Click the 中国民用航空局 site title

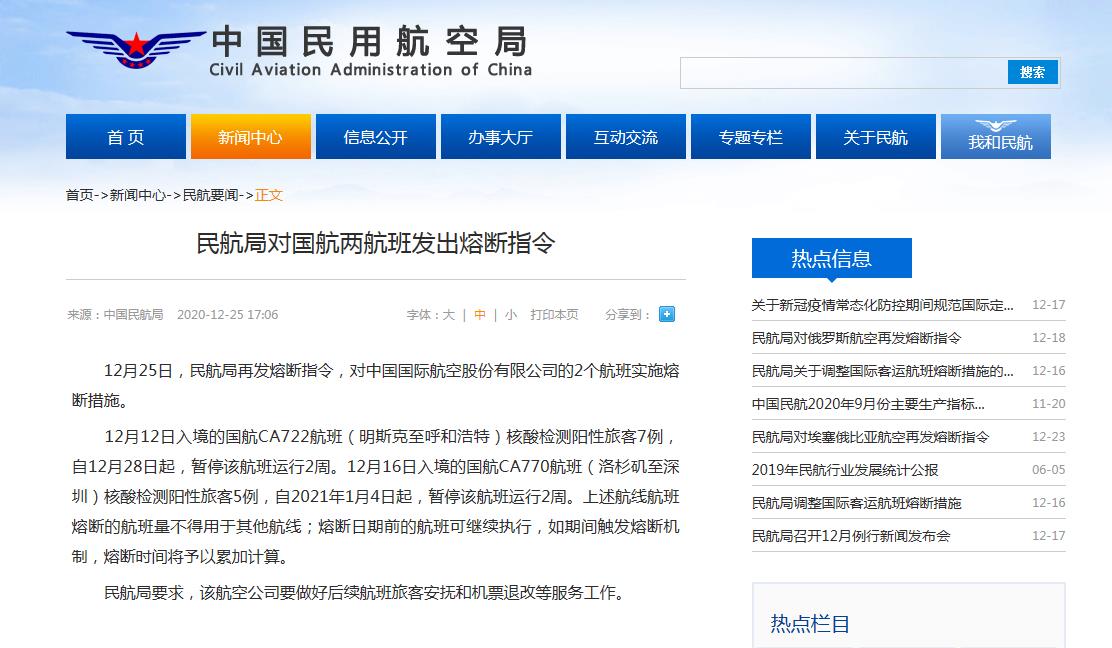369,41
